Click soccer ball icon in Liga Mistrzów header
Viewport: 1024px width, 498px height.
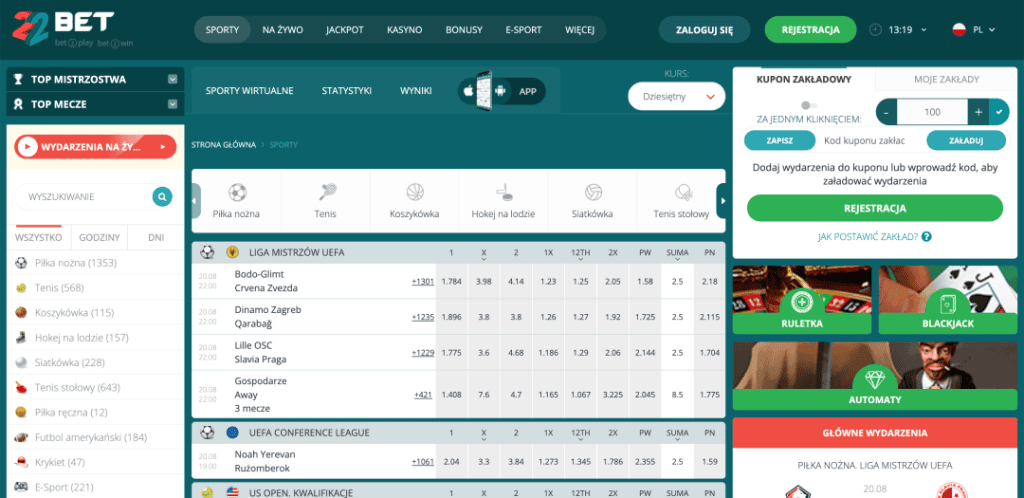click(207, 252)
